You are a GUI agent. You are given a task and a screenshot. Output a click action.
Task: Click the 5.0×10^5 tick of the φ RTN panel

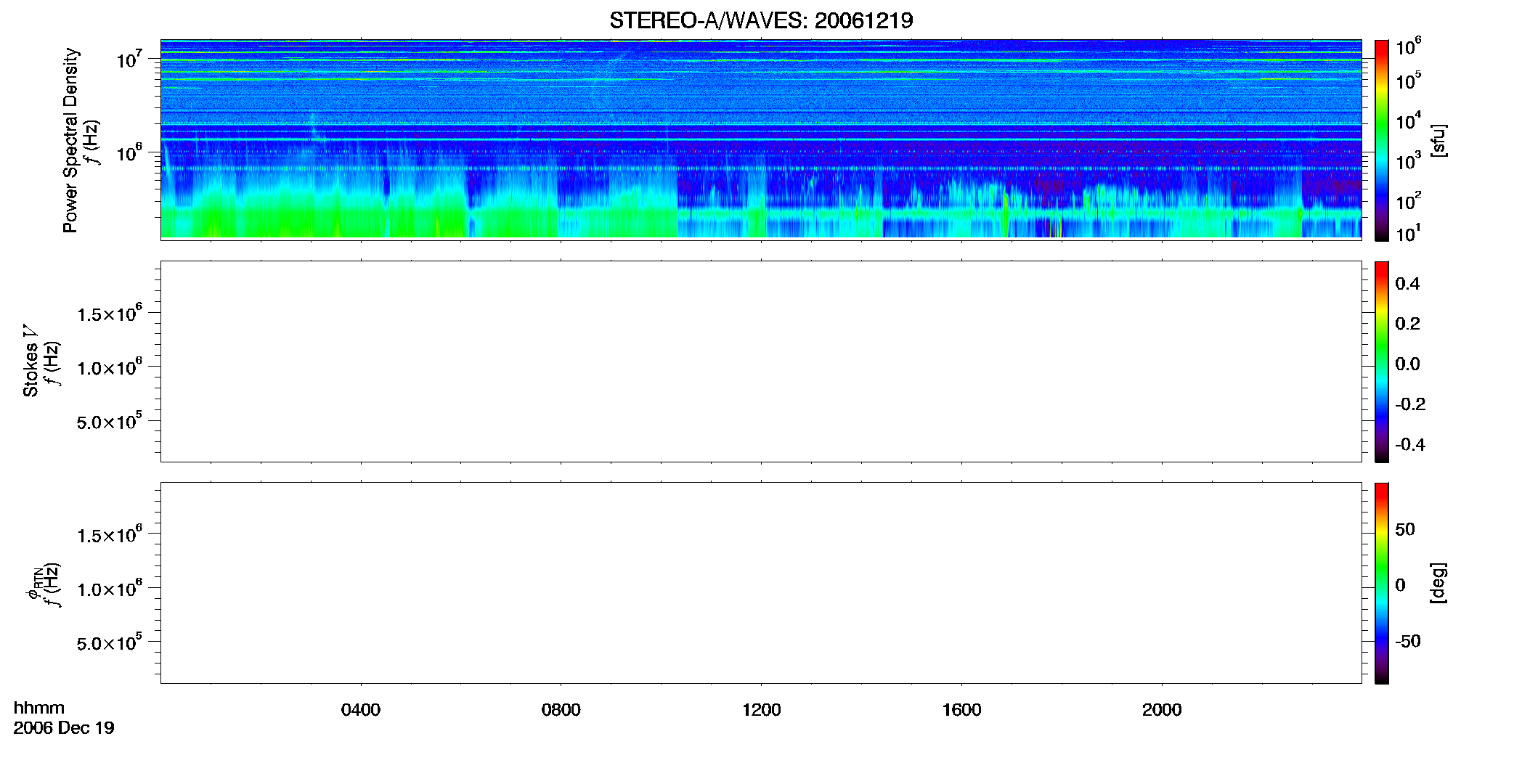110,642
